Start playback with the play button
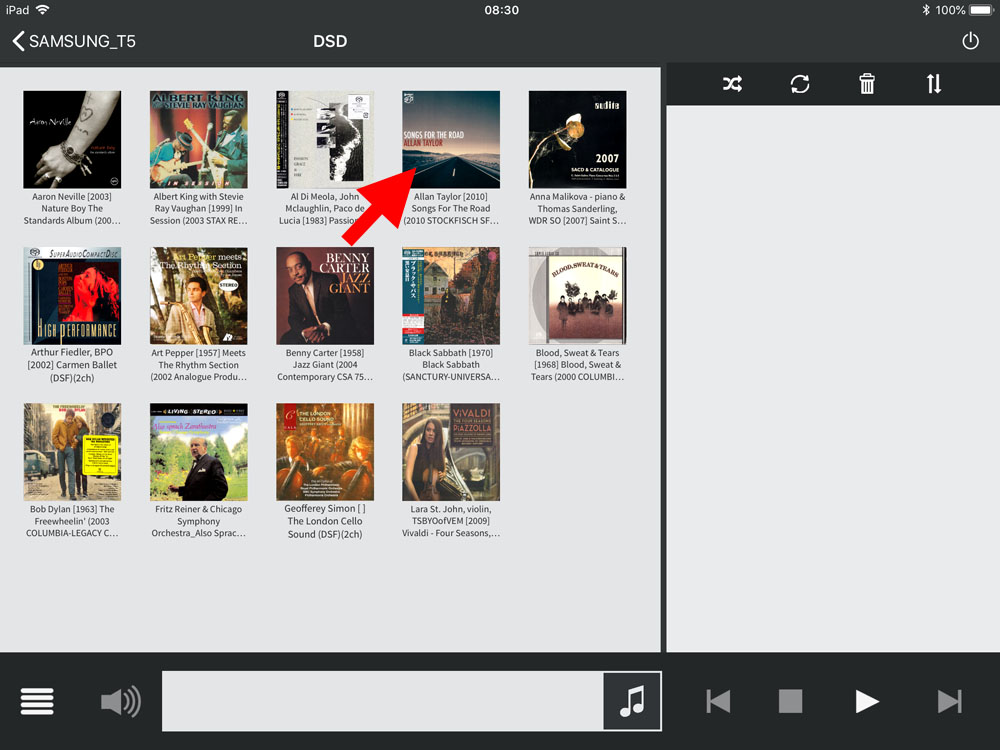1000x750 pixels. coord(867,701)
